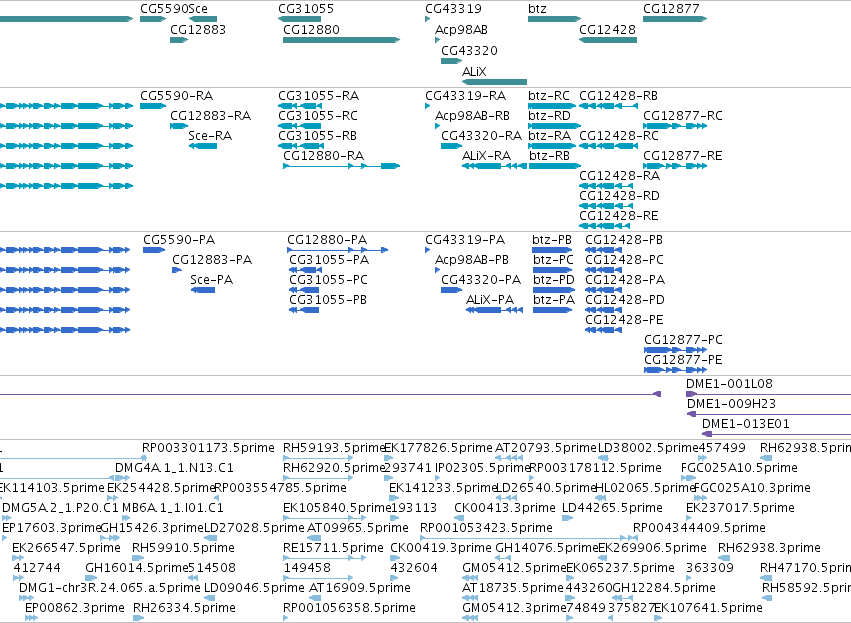Image resolution: width=851 pixels, height=623 pixels.
Task: Select the btz-RB transcript label
Action: tap(549, 156)
